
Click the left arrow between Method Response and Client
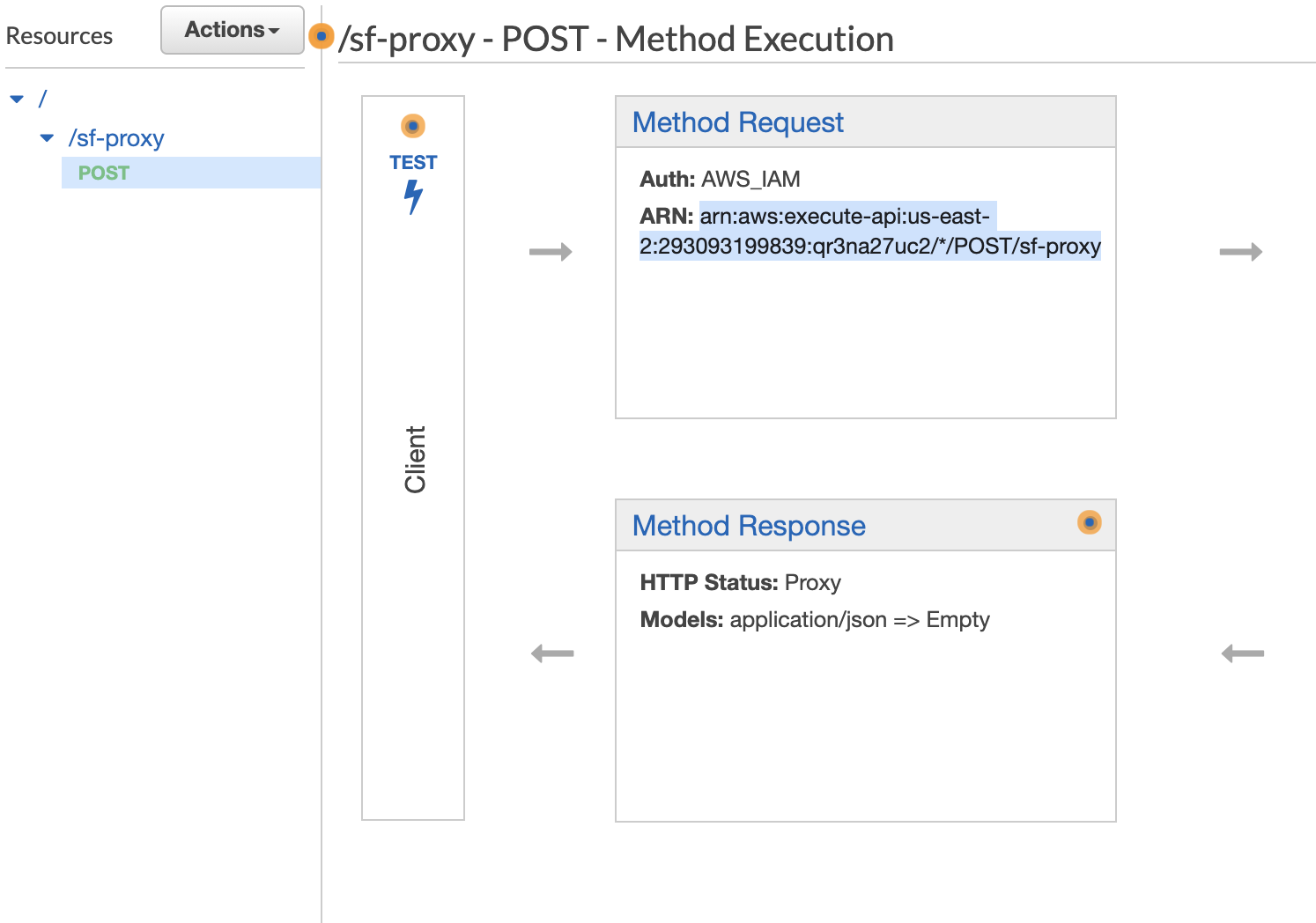tap(552, 653)
